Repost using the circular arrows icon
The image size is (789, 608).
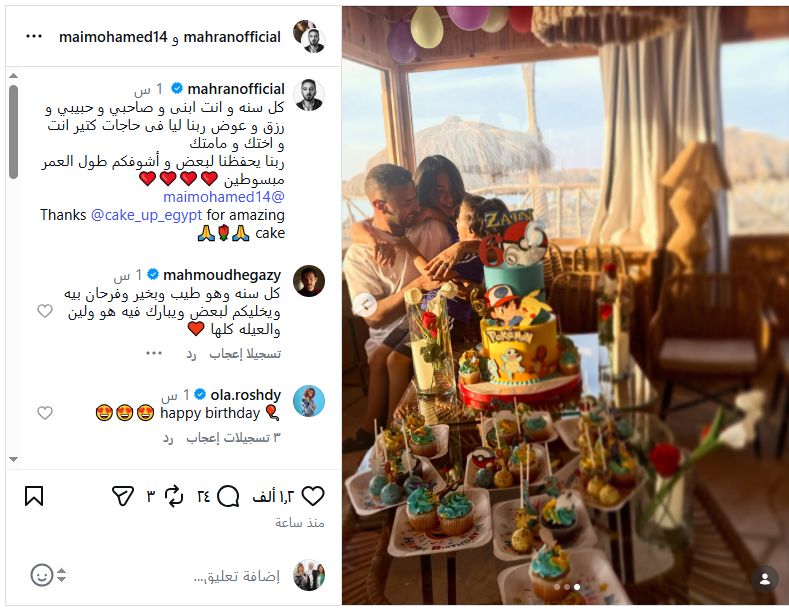coord(174,496)
